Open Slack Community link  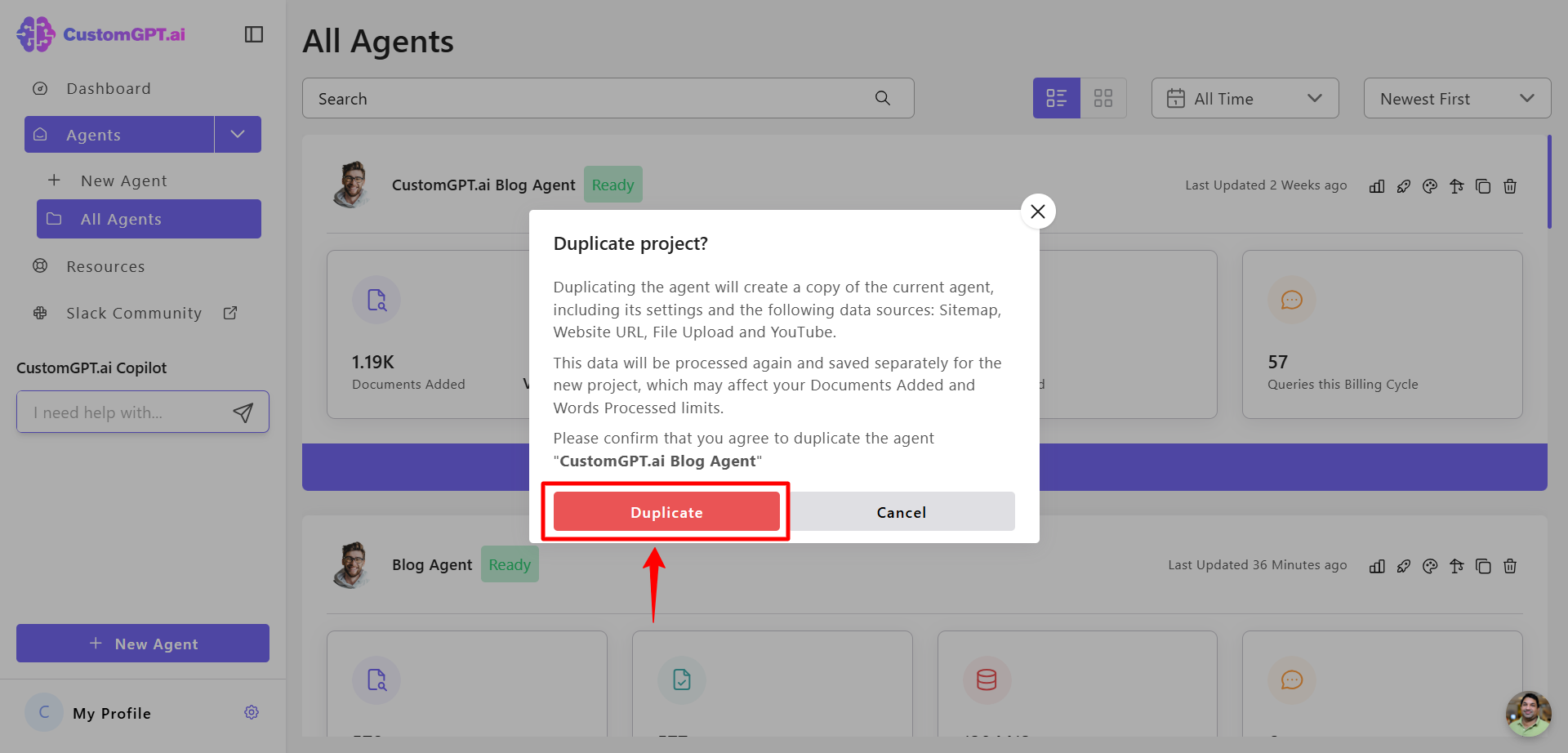point(134,313)
